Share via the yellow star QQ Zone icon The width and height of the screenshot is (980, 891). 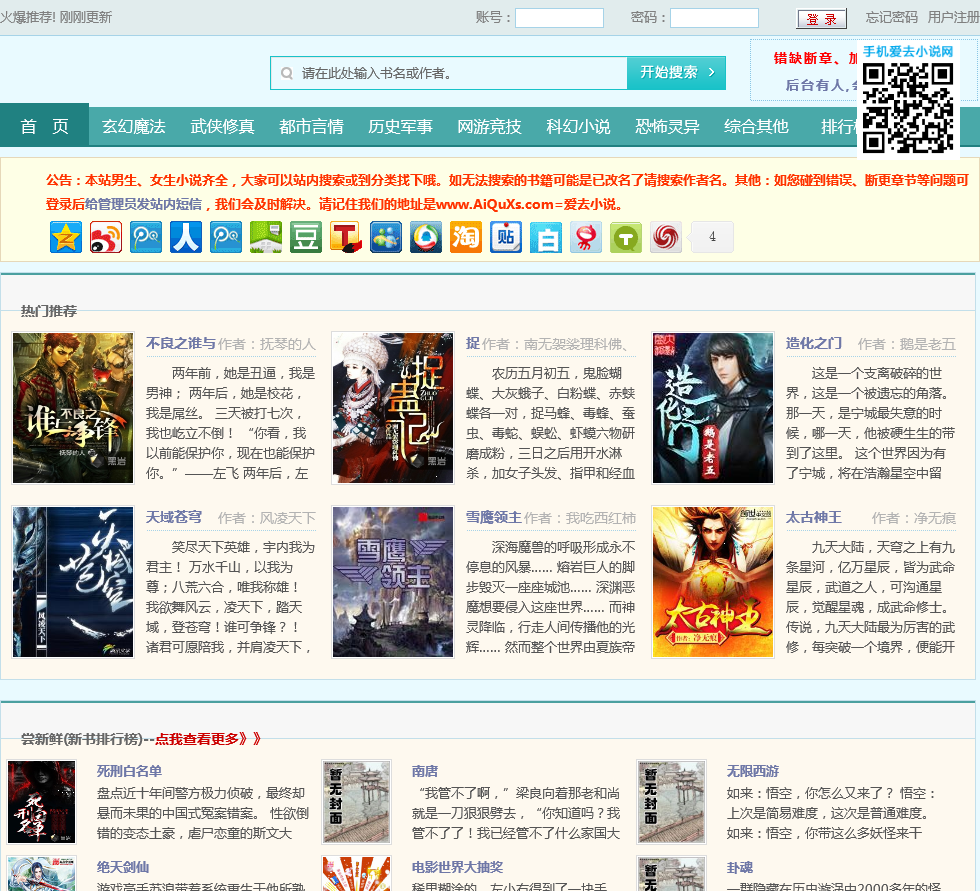click(66, 237)
